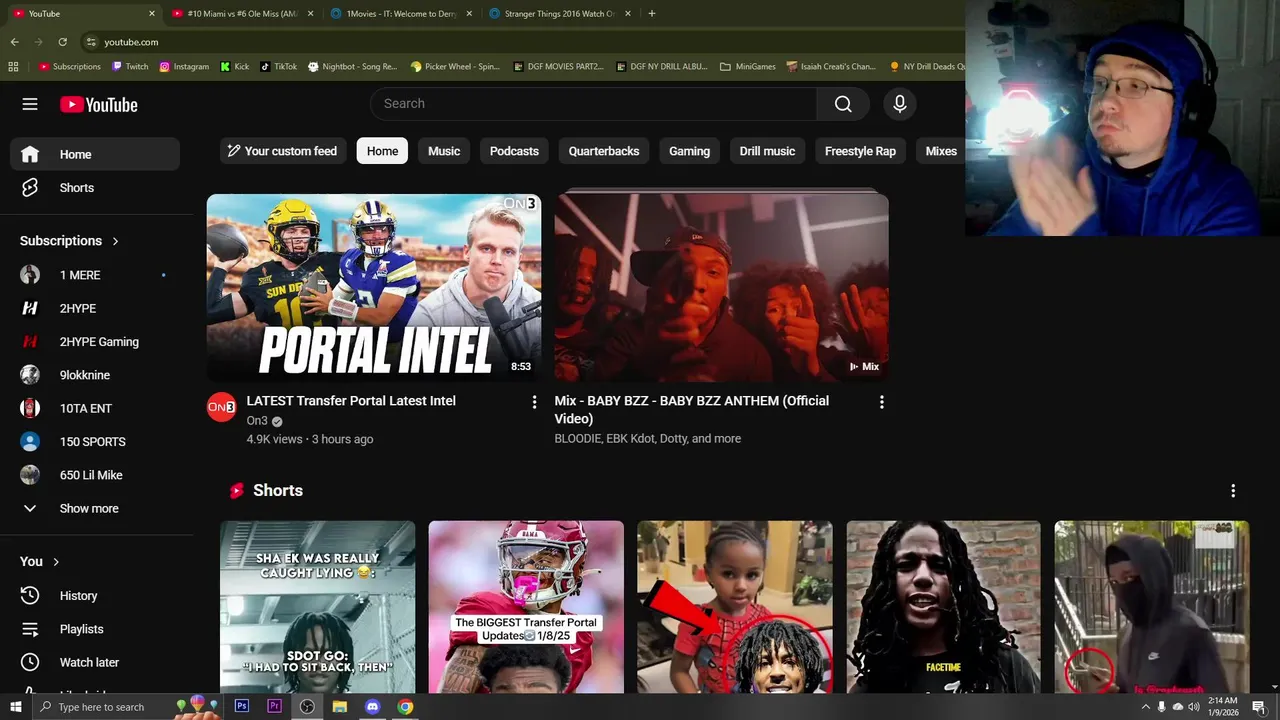
Task: Open the Home item in sidebar
Action: pyautogui.click(x=95, y=154)
